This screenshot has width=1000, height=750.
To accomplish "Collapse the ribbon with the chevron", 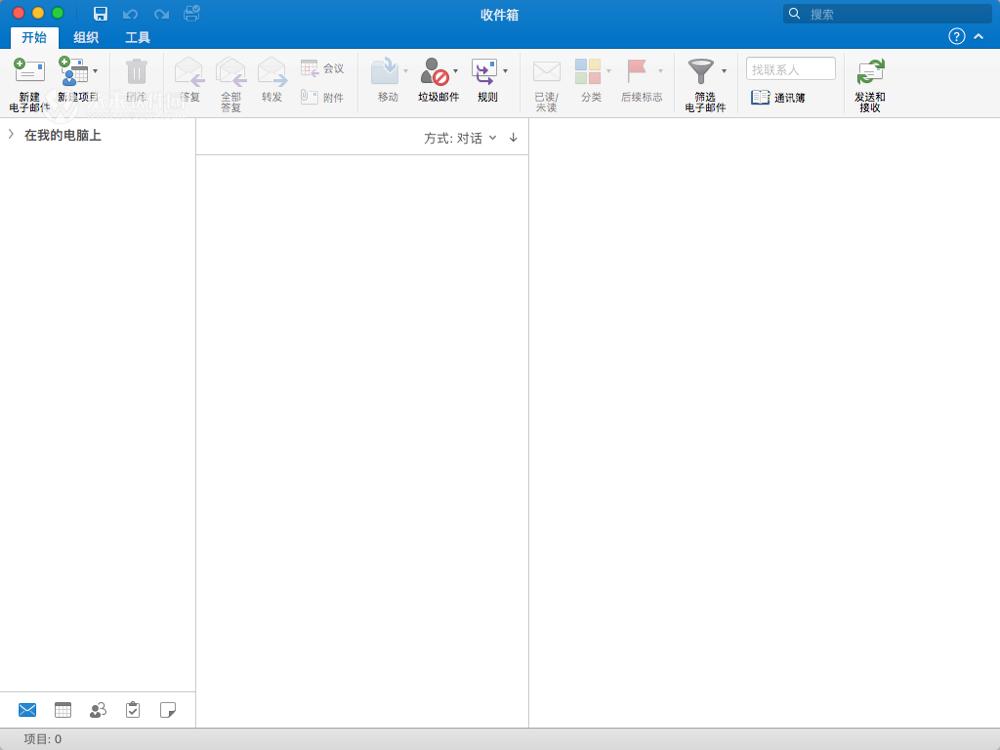I will click(979, 36).
